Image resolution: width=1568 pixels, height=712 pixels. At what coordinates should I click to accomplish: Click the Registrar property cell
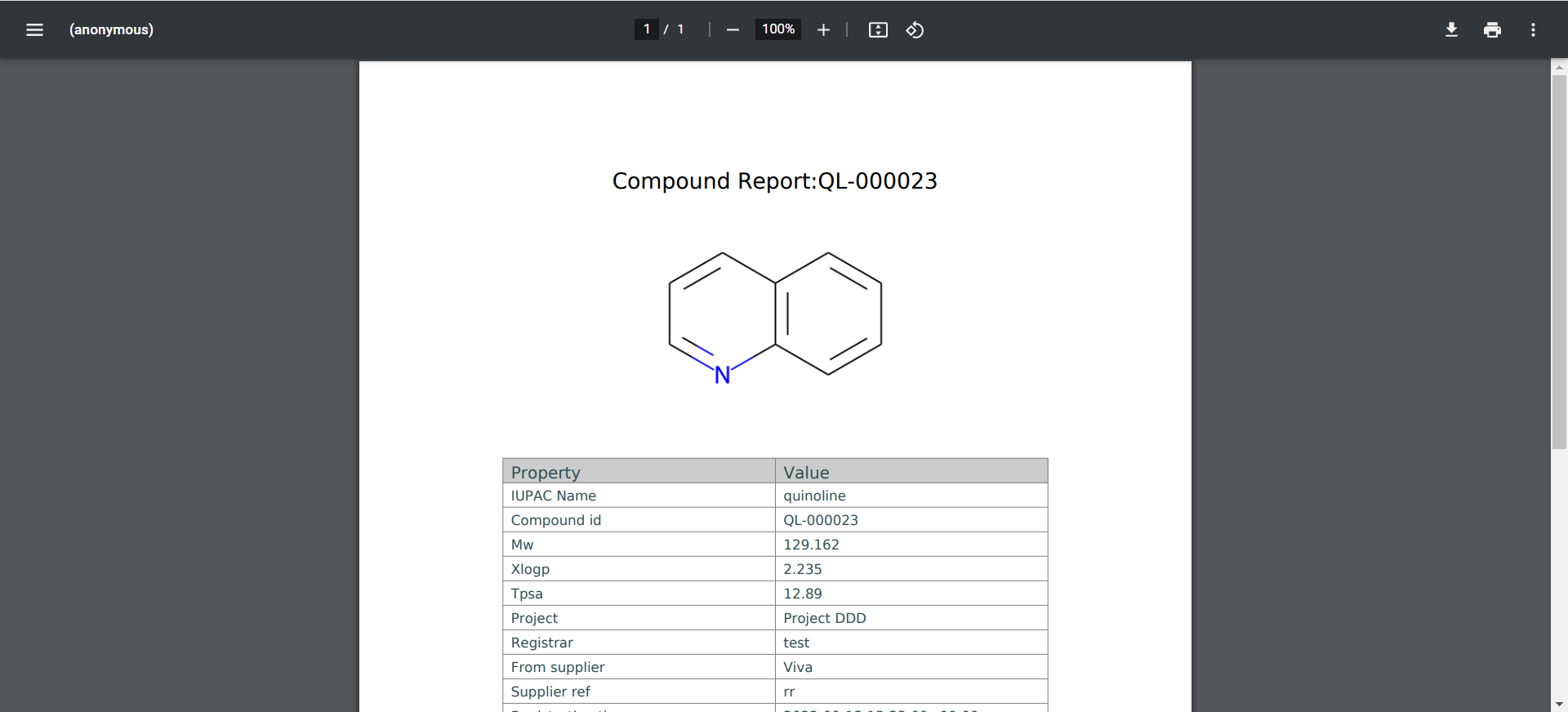click(x=639, y=643)
